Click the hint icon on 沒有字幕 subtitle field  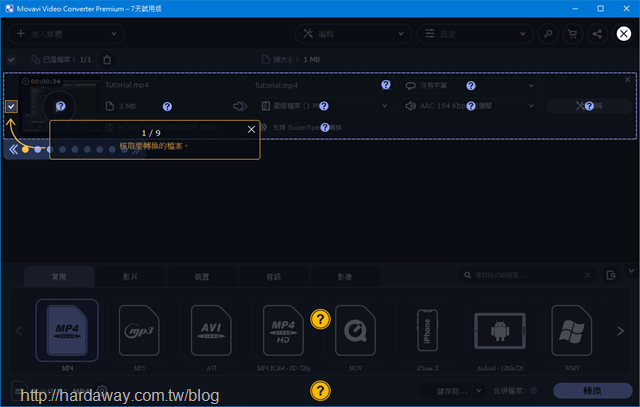pyautogui.click(x=471, y=85)
